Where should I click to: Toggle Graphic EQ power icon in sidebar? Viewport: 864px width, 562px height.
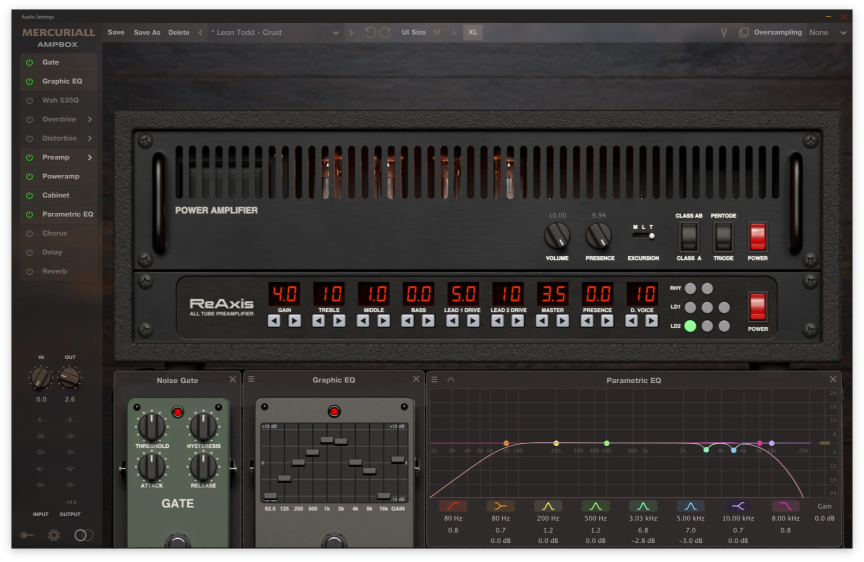point(30,82)
